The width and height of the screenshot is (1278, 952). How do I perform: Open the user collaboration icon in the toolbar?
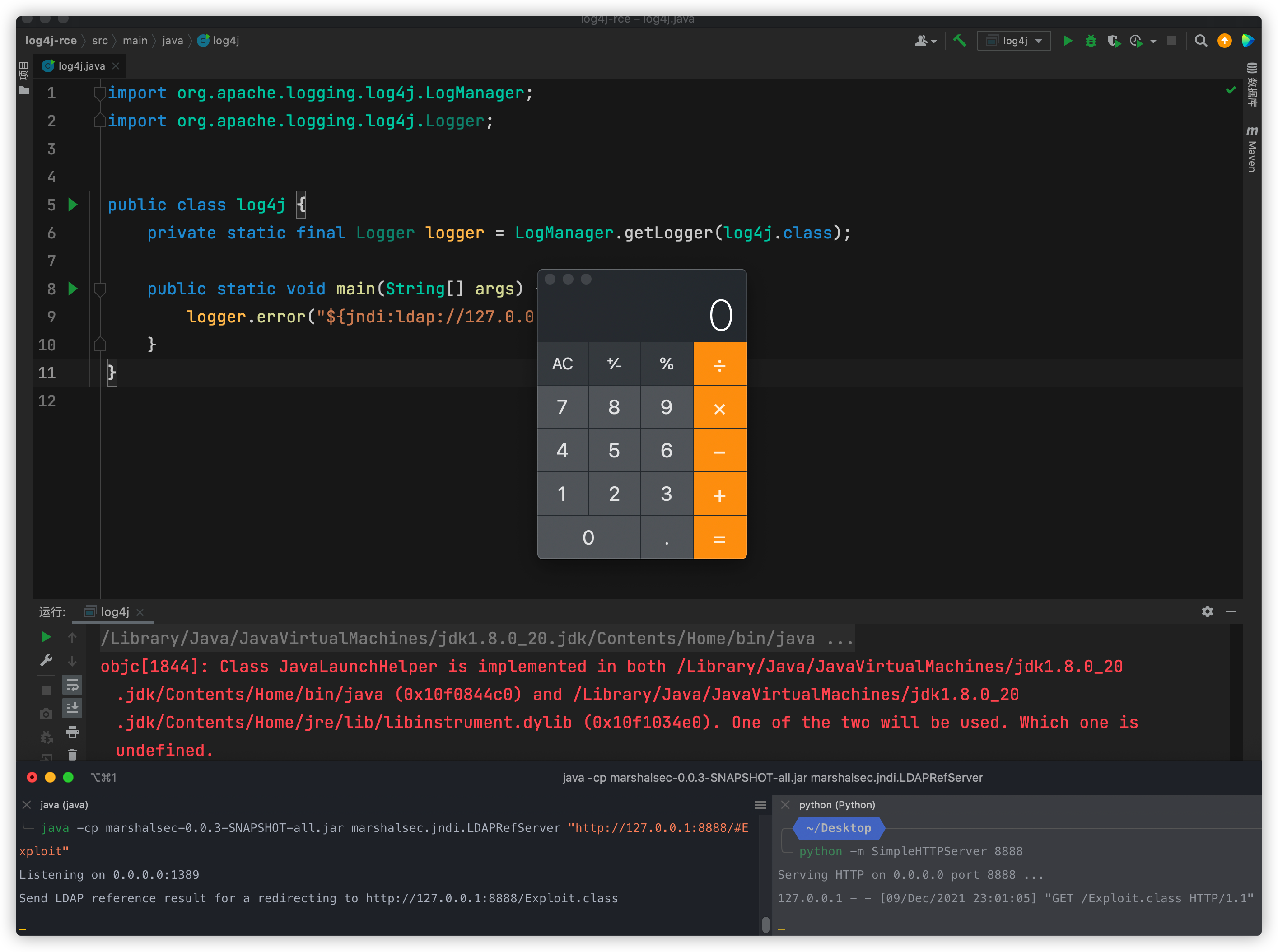(921, 40)
